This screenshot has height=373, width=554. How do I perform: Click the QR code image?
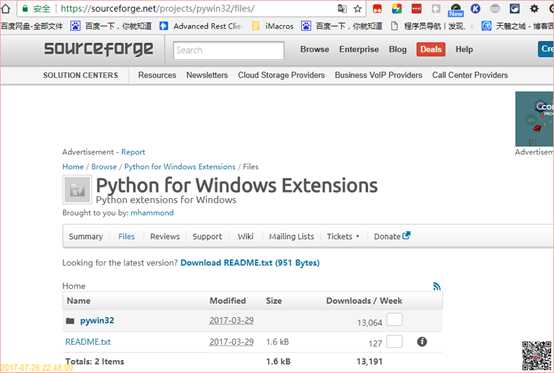point(537,356)
